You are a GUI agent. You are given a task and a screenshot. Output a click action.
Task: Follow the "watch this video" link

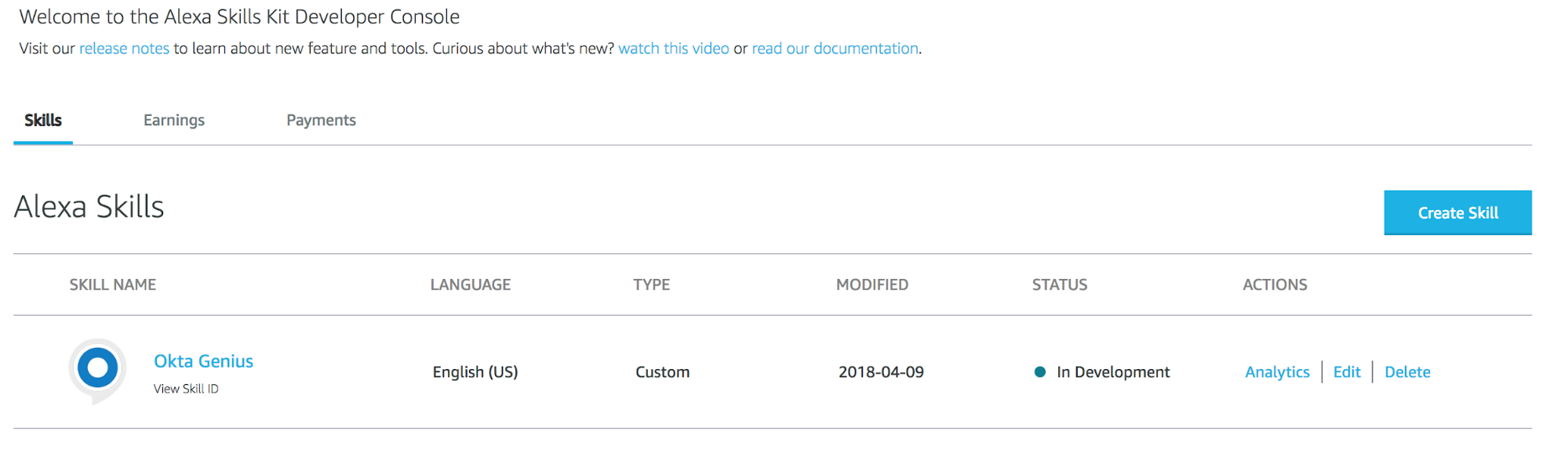(x=674, y=49)
